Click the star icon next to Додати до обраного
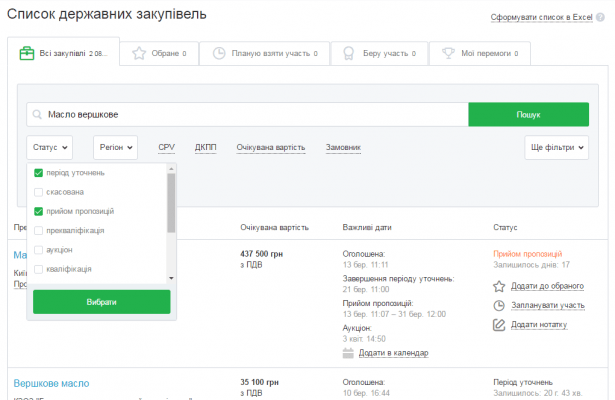The height and width of the screenshot is (400, 615). [499, 287]
